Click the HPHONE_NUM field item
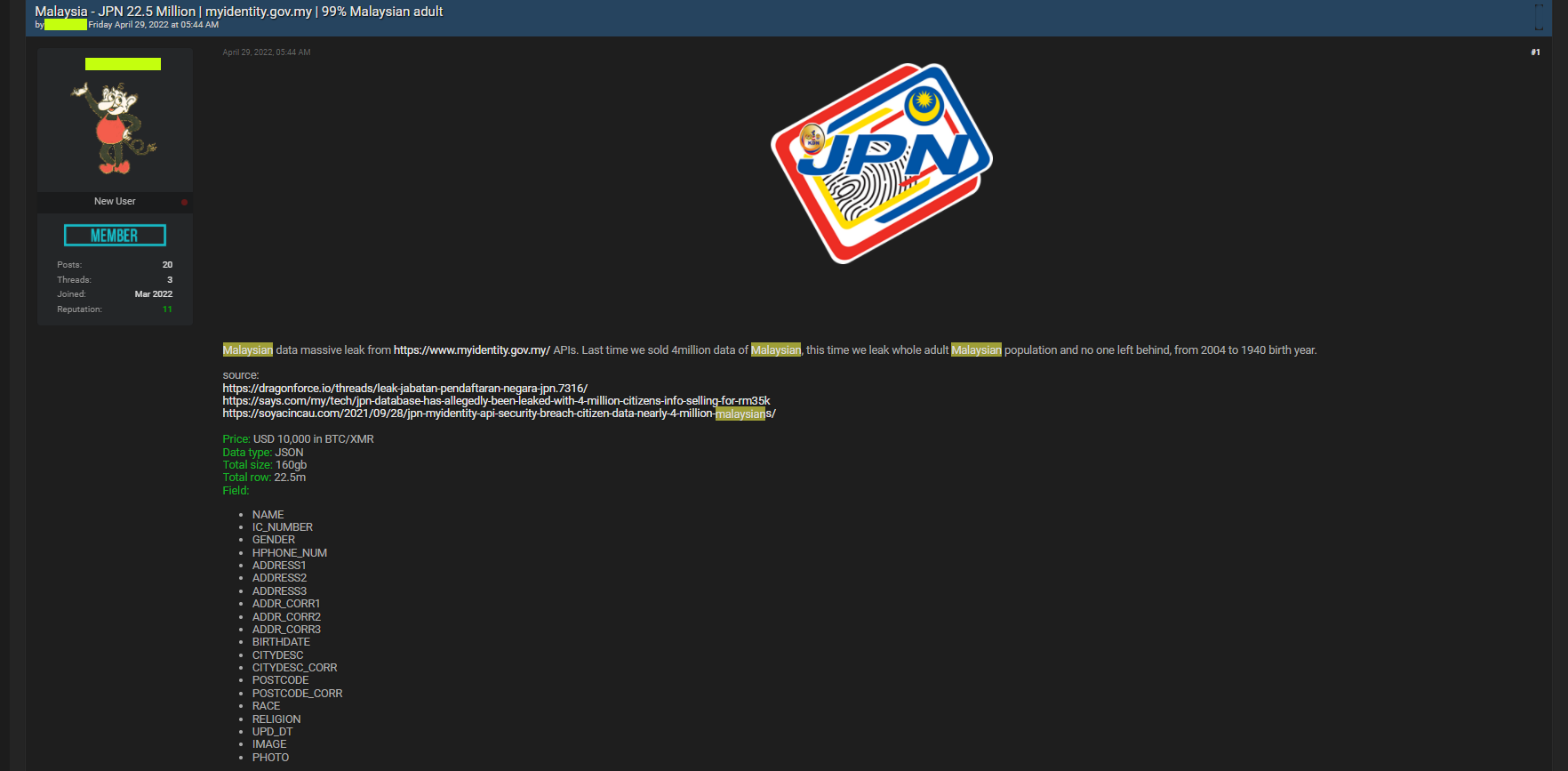 pyautogui.click(x=290, y=553)
